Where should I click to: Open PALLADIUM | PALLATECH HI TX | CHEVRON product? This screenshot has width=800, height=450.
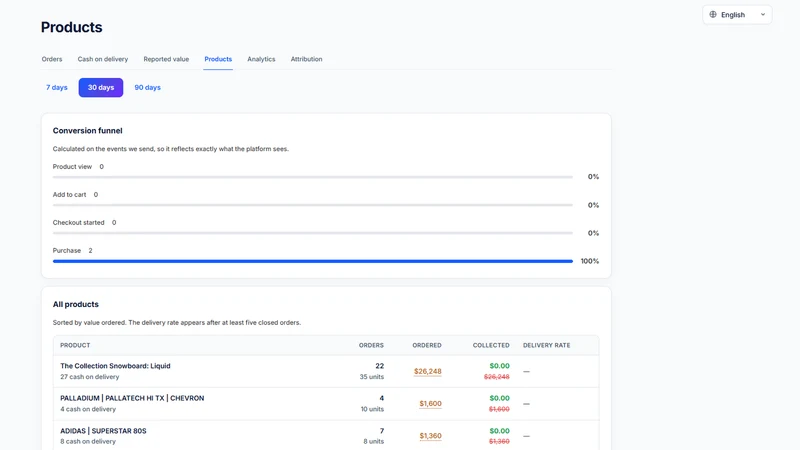coord(132,398)
